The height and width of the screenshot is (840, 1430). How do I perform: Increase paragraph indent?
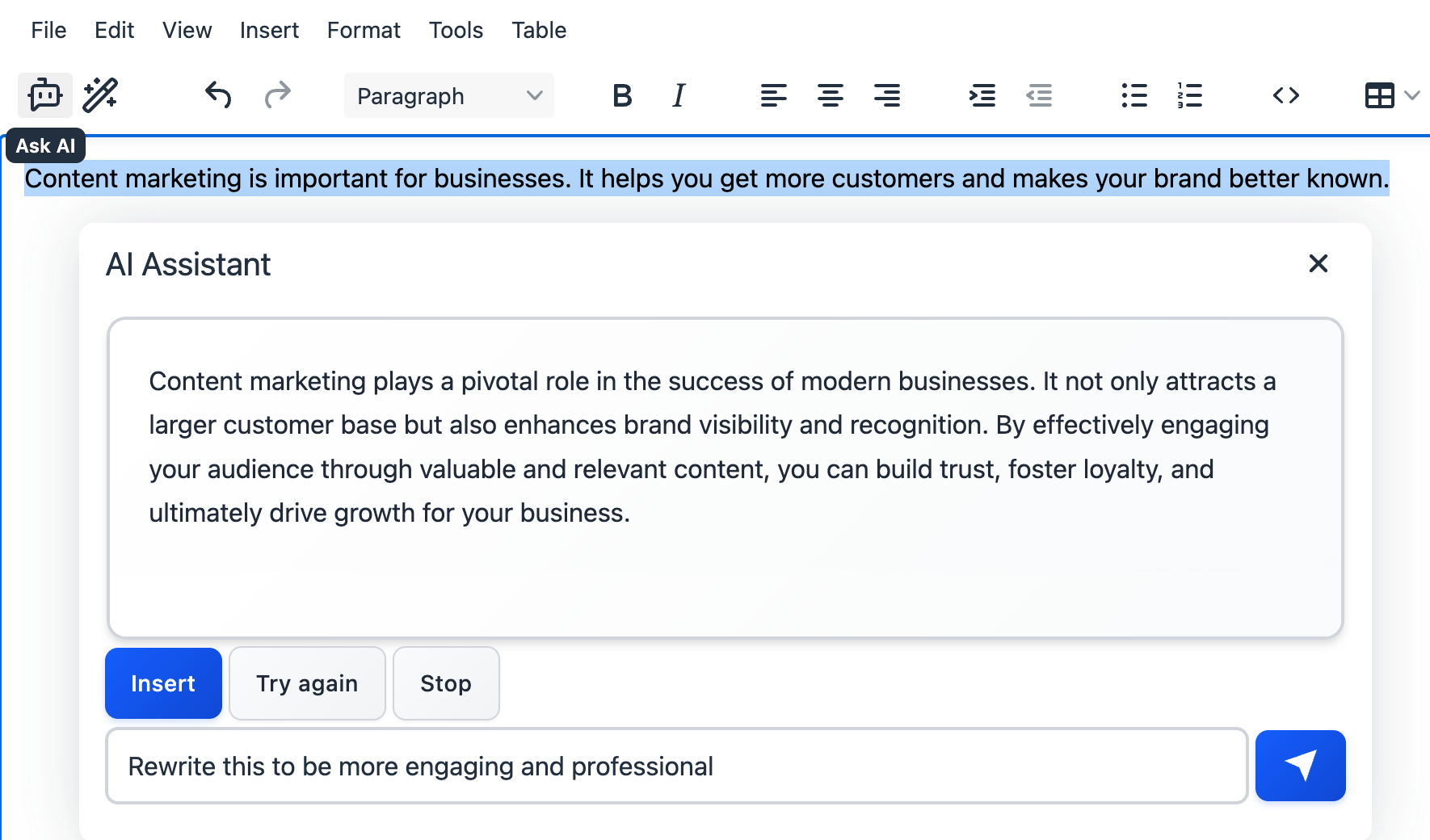pos(982,95)
